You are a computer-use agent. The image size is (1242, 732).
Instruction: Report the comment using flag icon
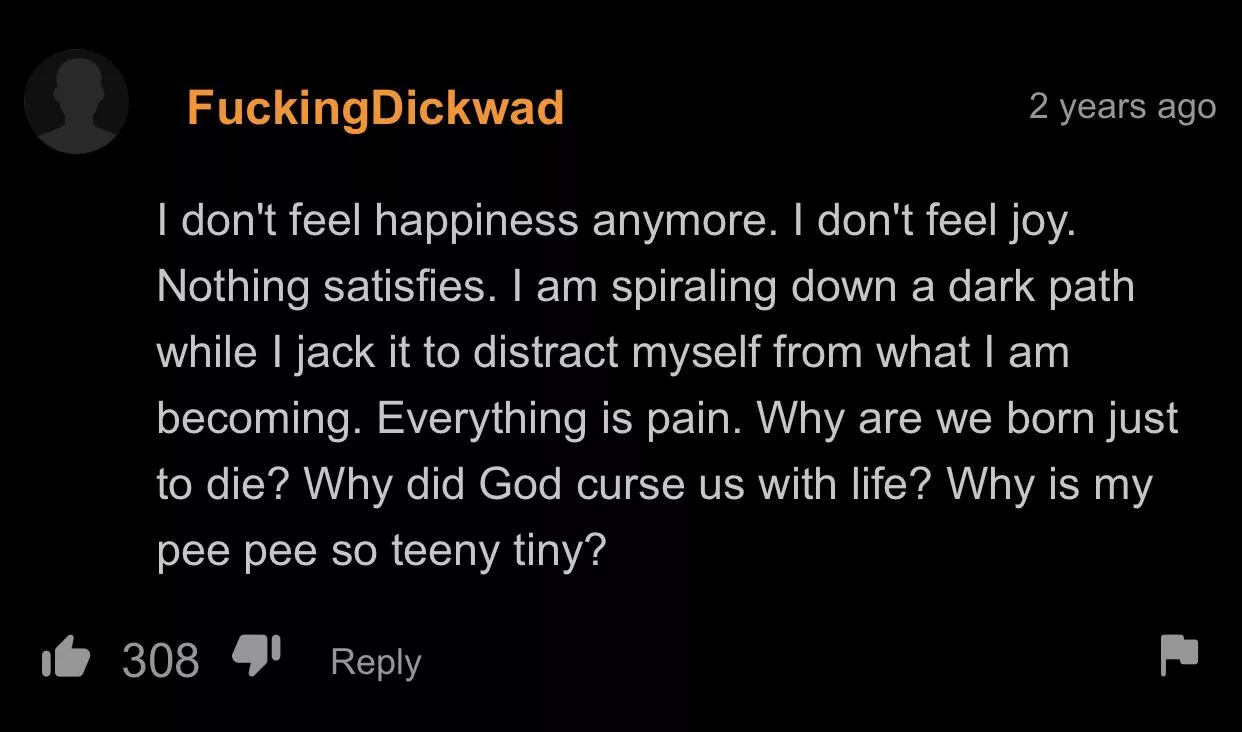click(1178, 656)
